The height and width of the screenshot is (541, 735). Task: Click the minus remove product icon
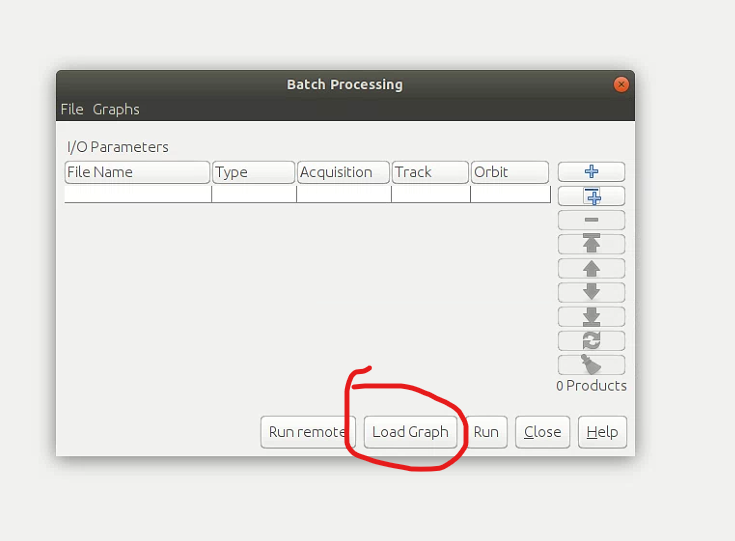(x=591, y=220)
